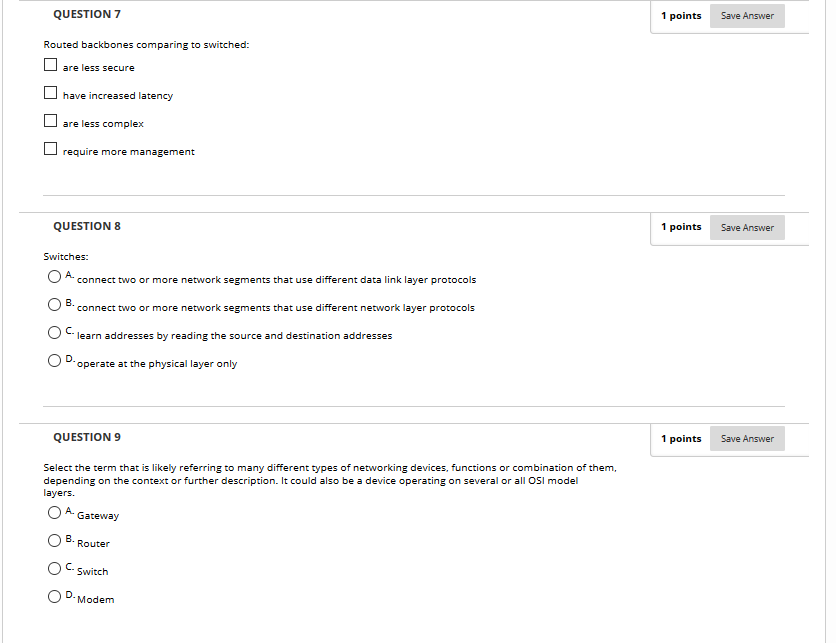The image size is (836, 643).
Task: Pick Question 8 option D, physical layer only
Action: click(54, 360)
